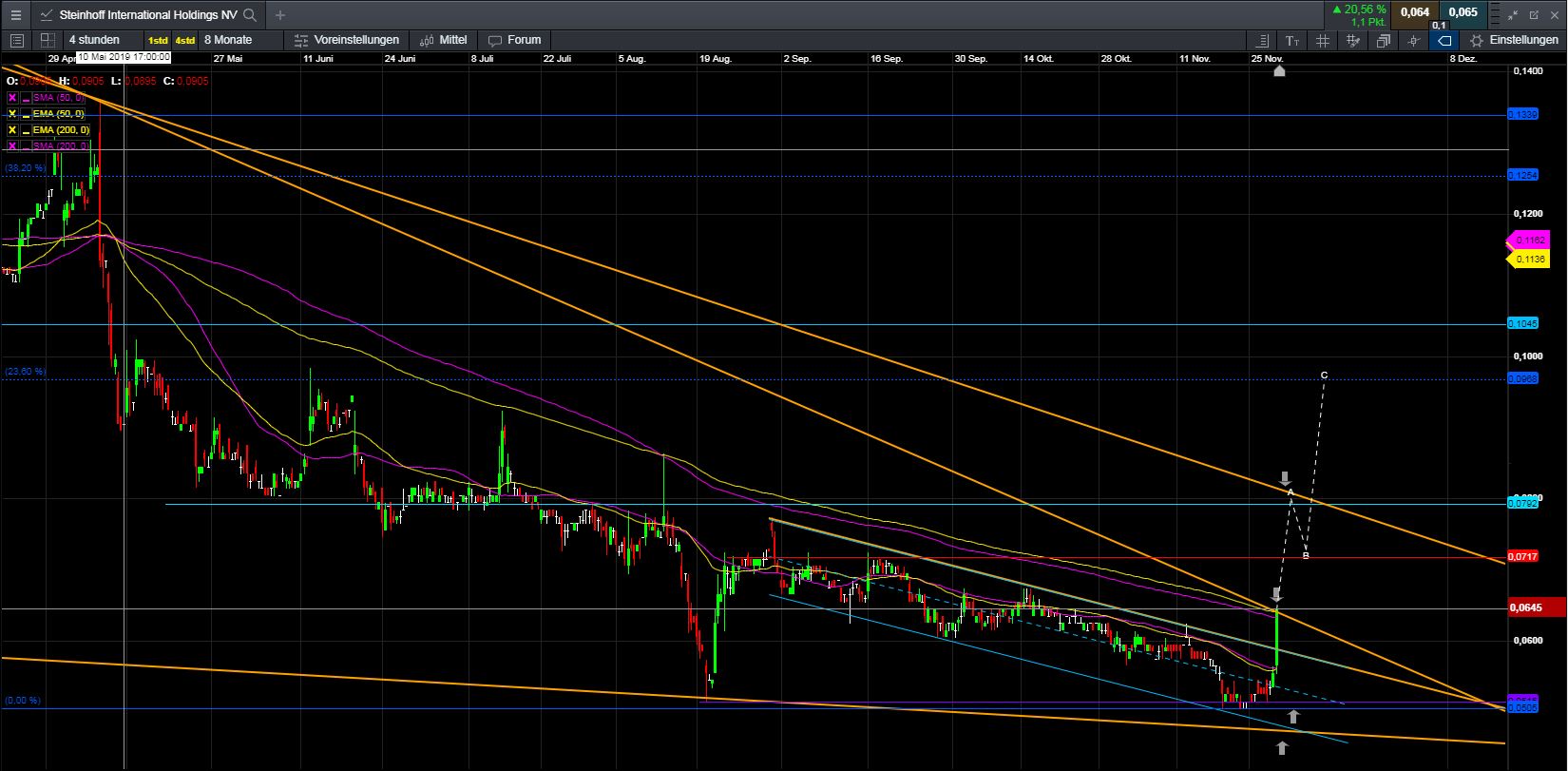Open Einstellungen settings

1514,40
